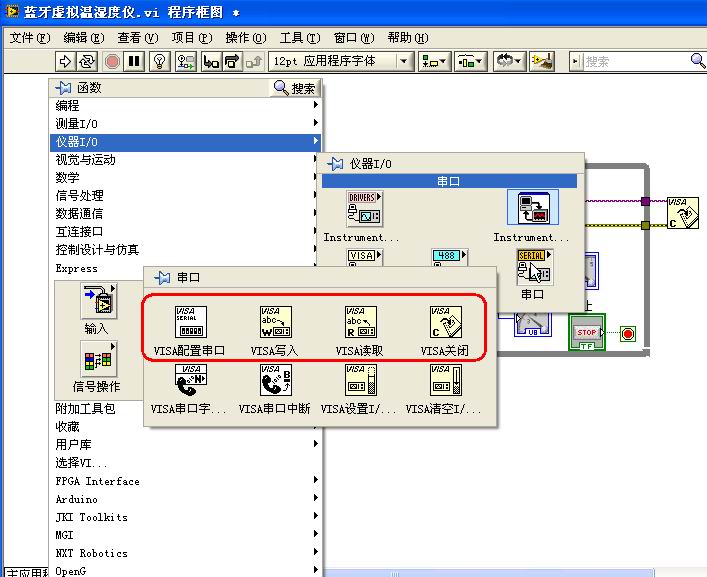Pin the 串口 subpalette with thumbtack
Image resolution: width=707 pixels, height=577 pixels.
click(x=163, y=277)
